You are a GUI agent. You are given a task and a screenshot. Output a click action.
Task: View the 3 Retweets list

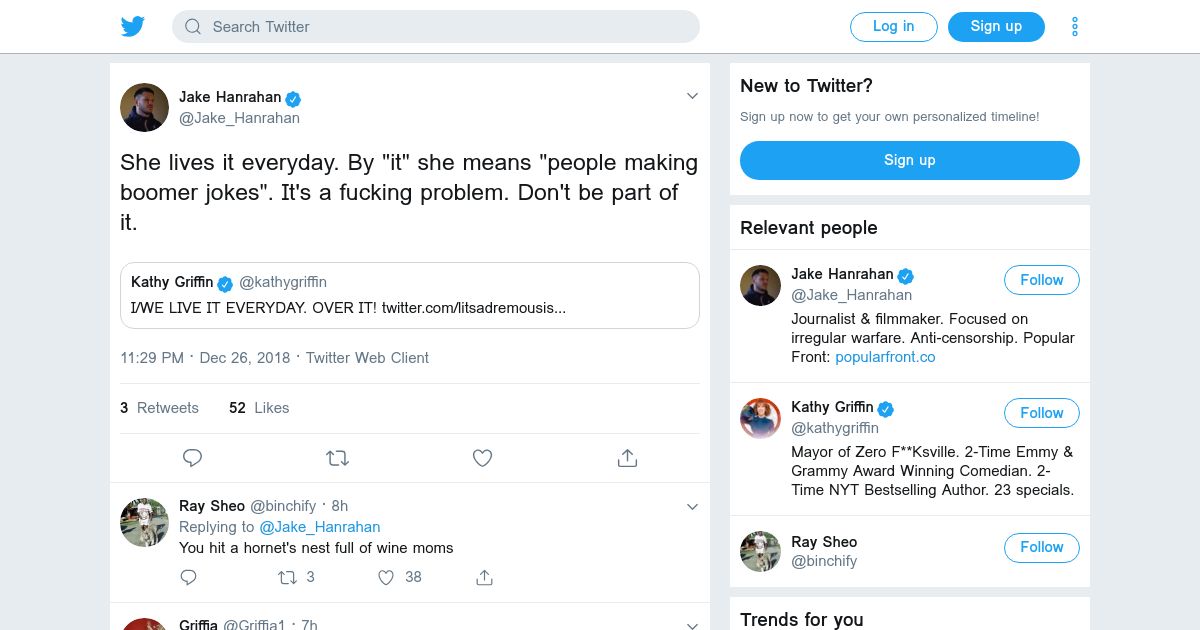(x=160, y=408)
